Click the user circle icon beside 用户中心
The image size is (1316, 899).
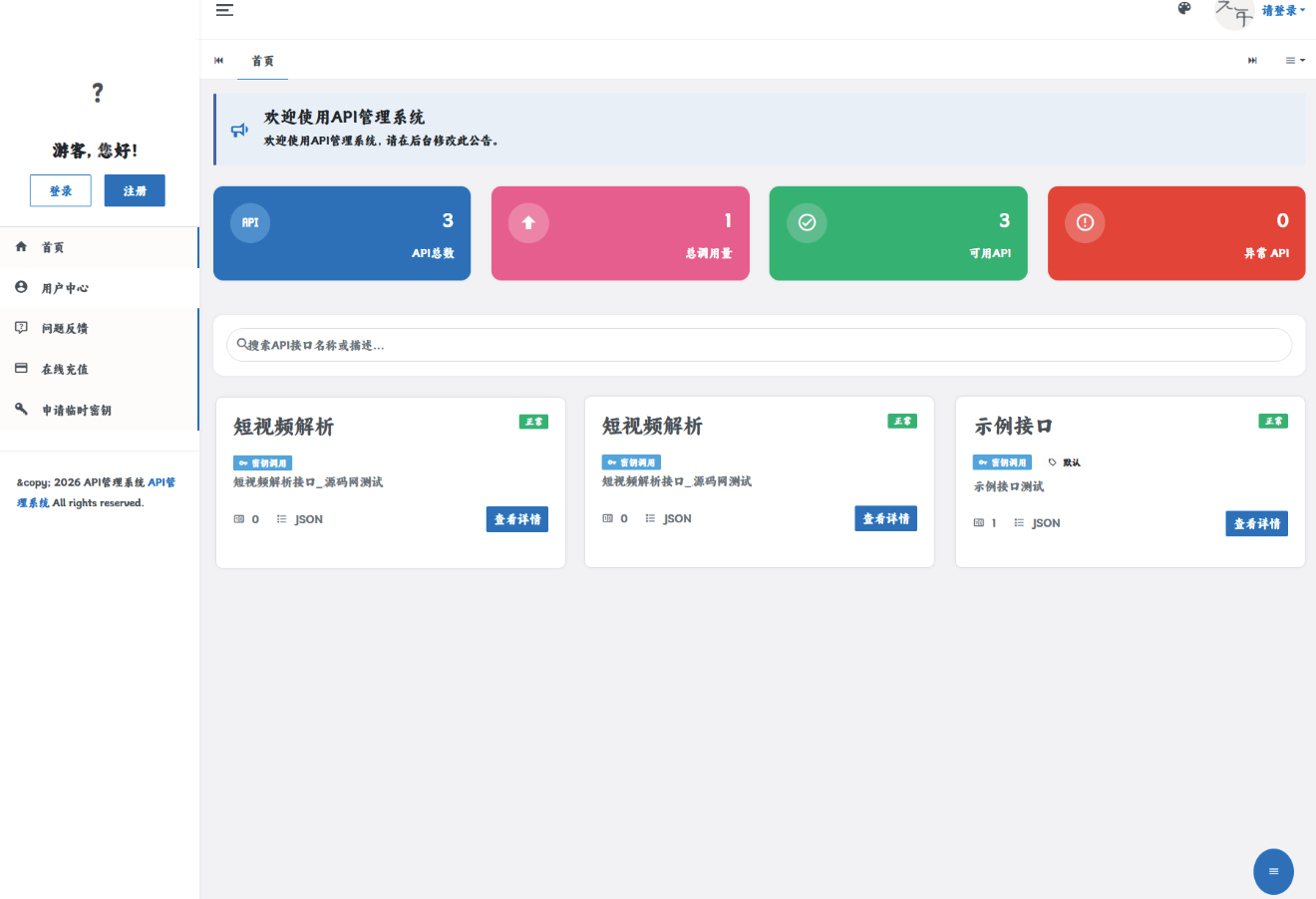pos(21,287)
